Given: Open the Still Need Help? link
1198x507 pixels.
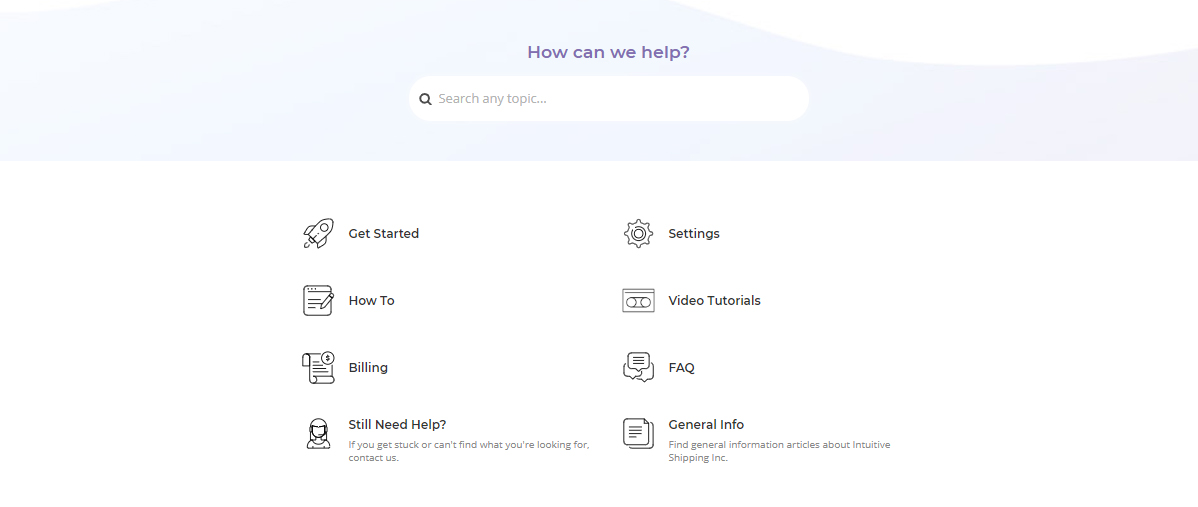Looking at the screenshot, I should [x=397, y=425].
